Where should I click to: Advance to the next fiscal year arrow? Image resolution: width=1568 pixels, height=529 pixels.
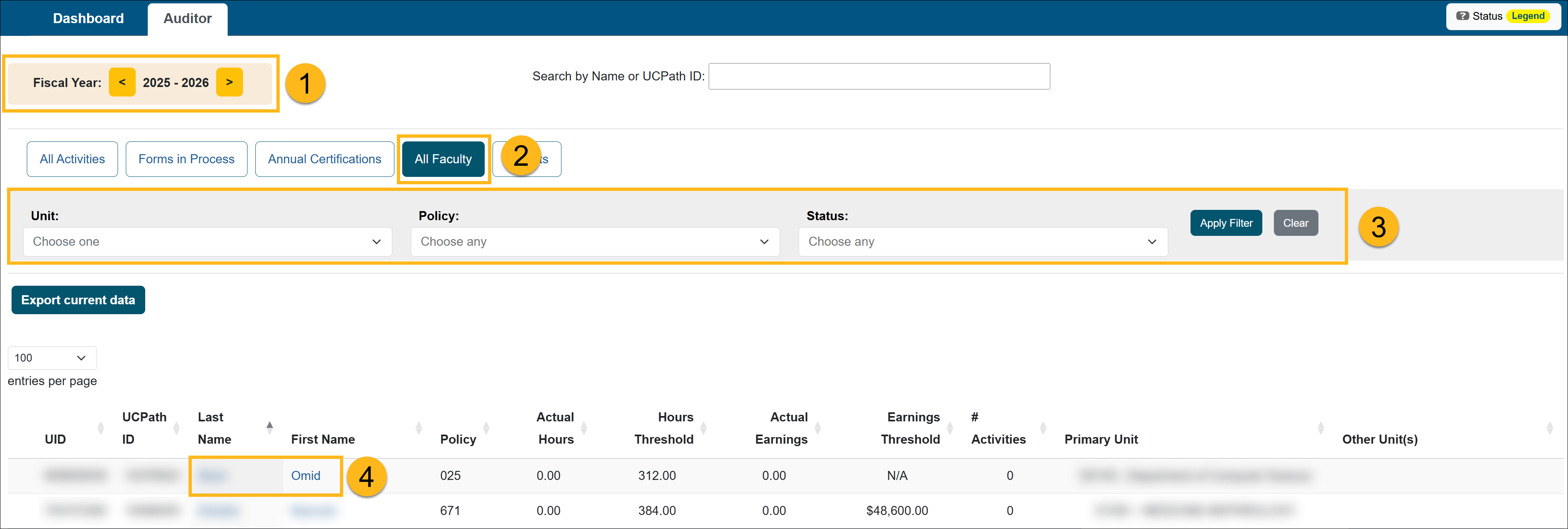(x=229, y=82)
